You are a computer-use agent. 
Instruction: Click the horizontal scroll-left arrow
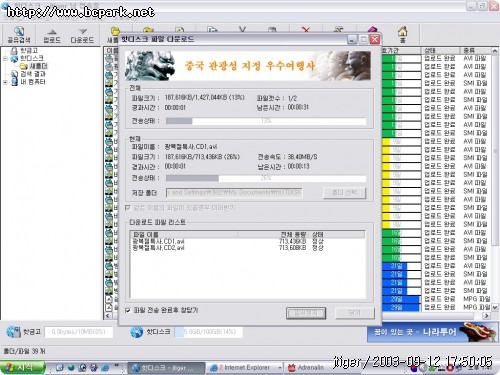coord(108,315)
